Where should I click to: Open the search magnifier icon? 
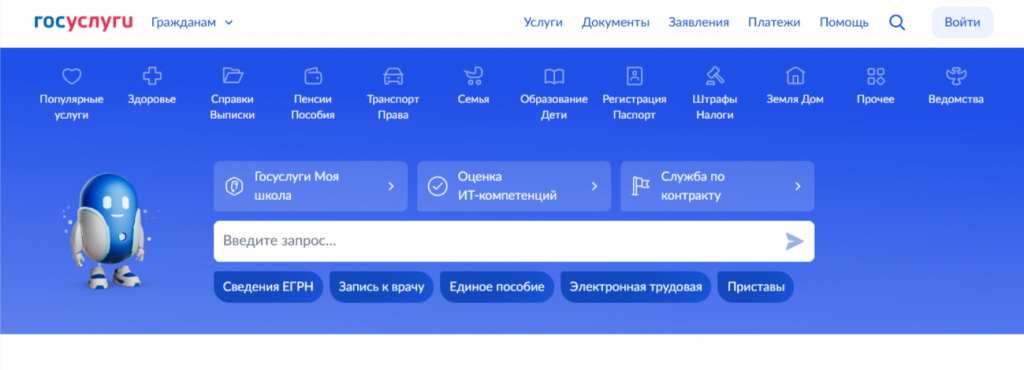click(x=897, y=23)
